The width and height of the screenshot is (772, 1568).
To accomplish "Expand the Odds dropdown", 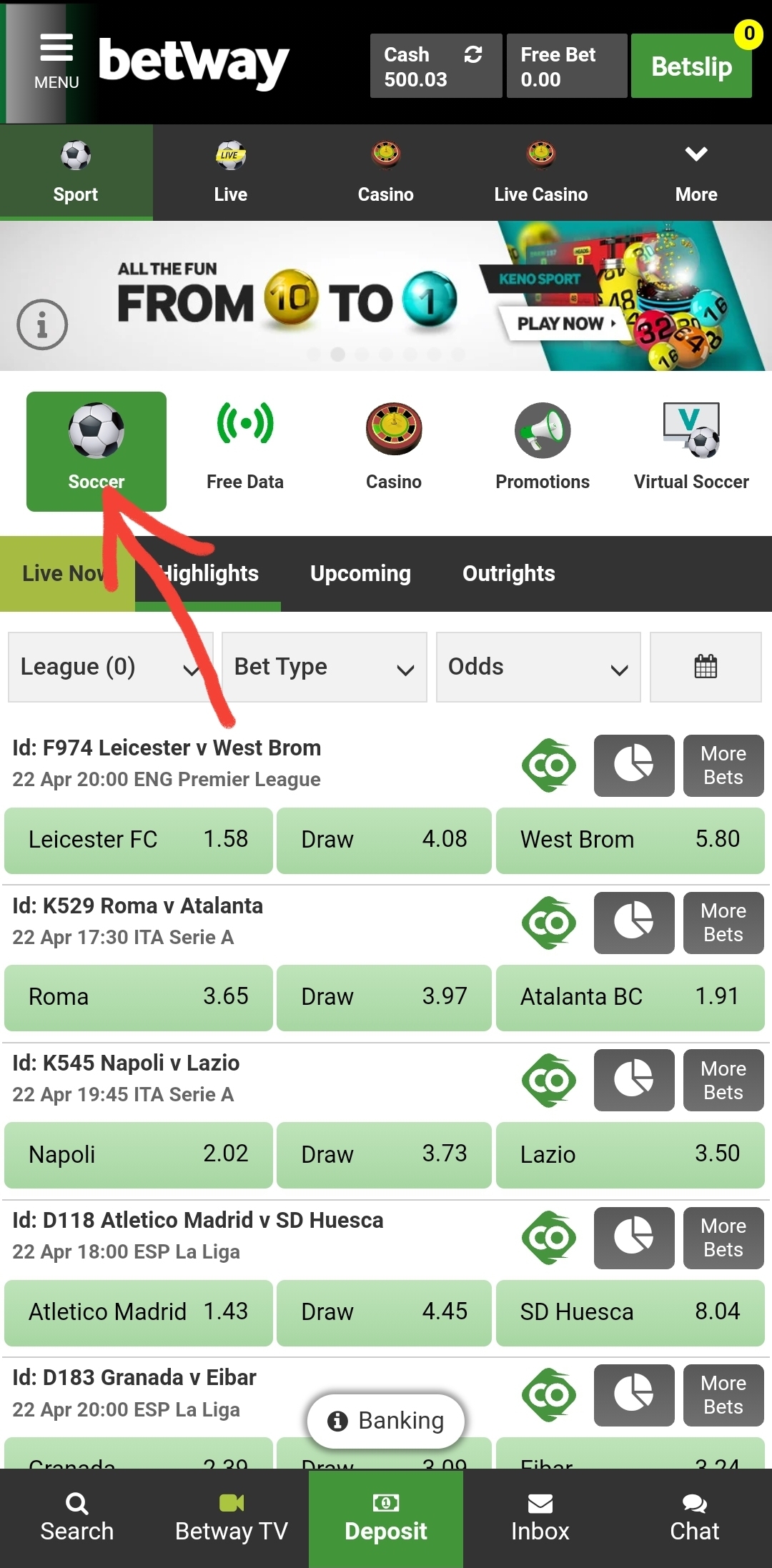I will click(x=538, y=667).
